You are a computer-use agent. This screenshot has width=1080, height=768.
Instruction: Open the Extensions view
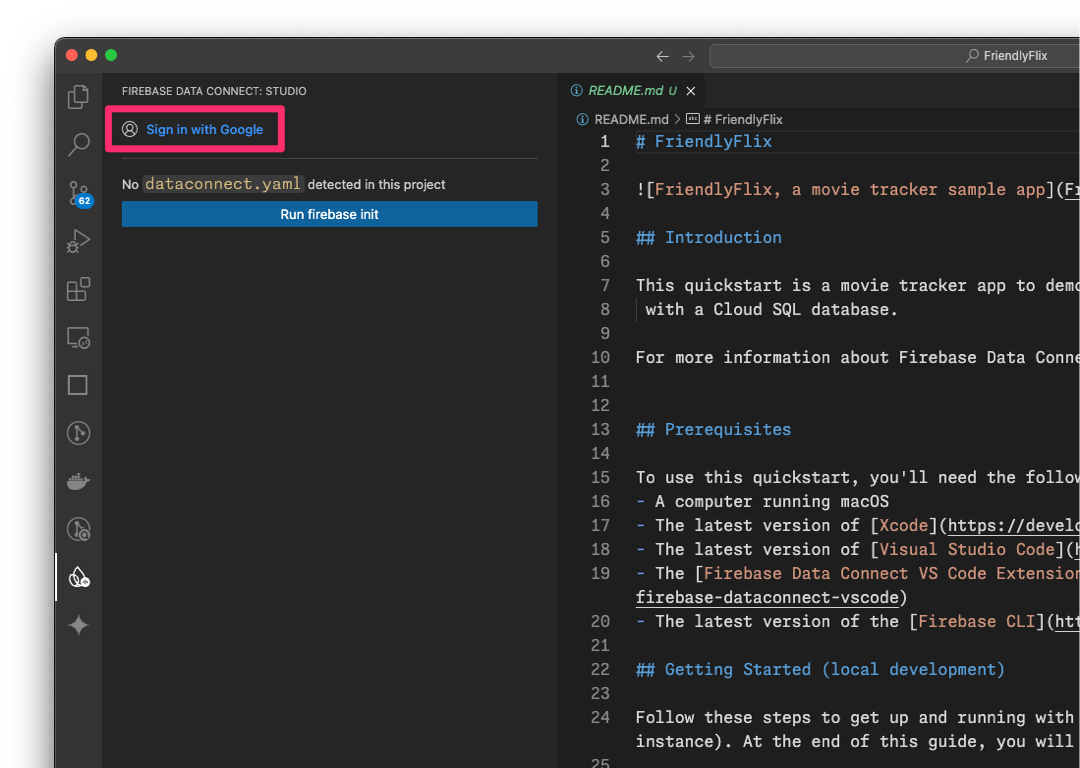click(x=78, y=289)
